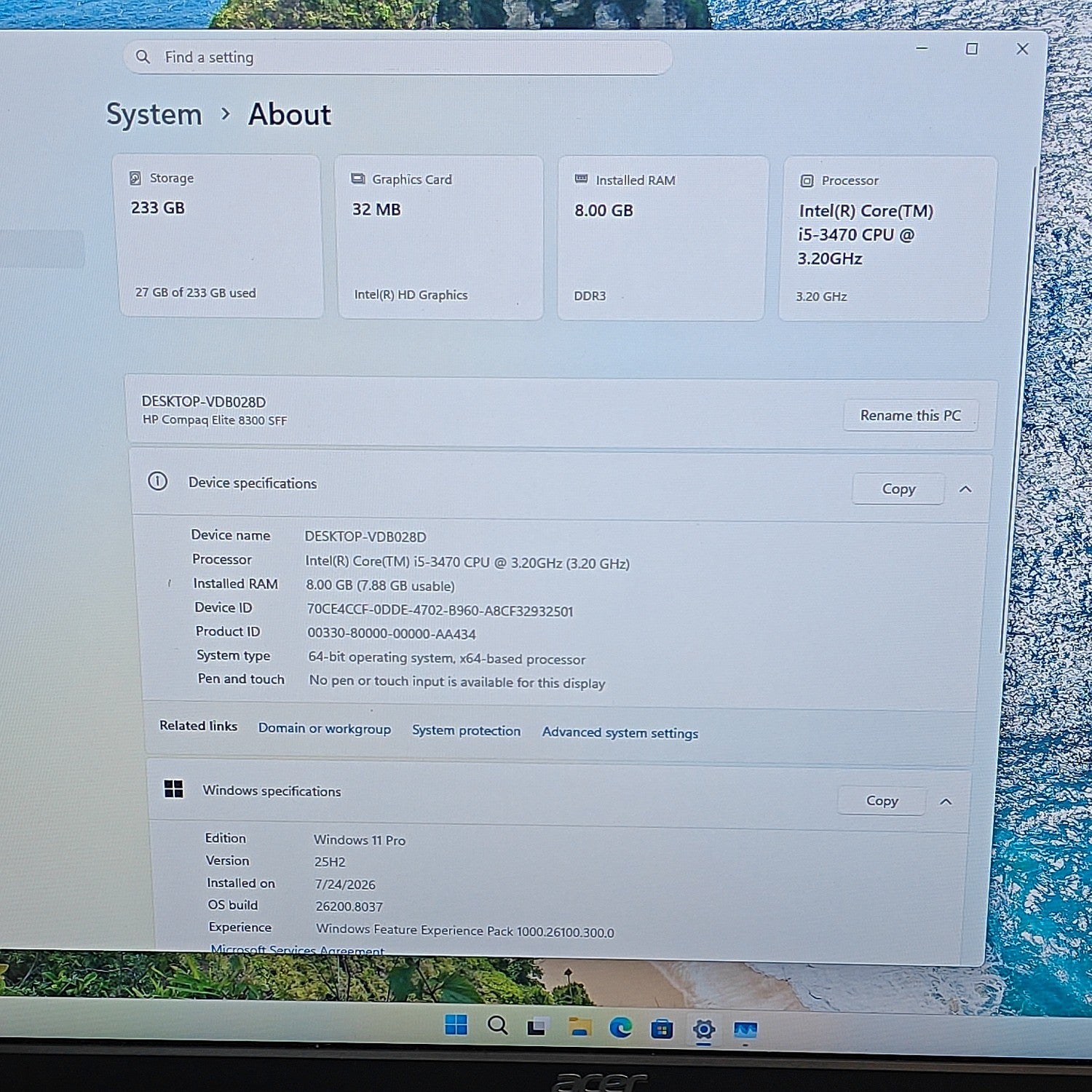This screenshot has width=1092, height=1092.
Task: Click the Windows logo beside Windows specifications
Action: pos(173,788)
